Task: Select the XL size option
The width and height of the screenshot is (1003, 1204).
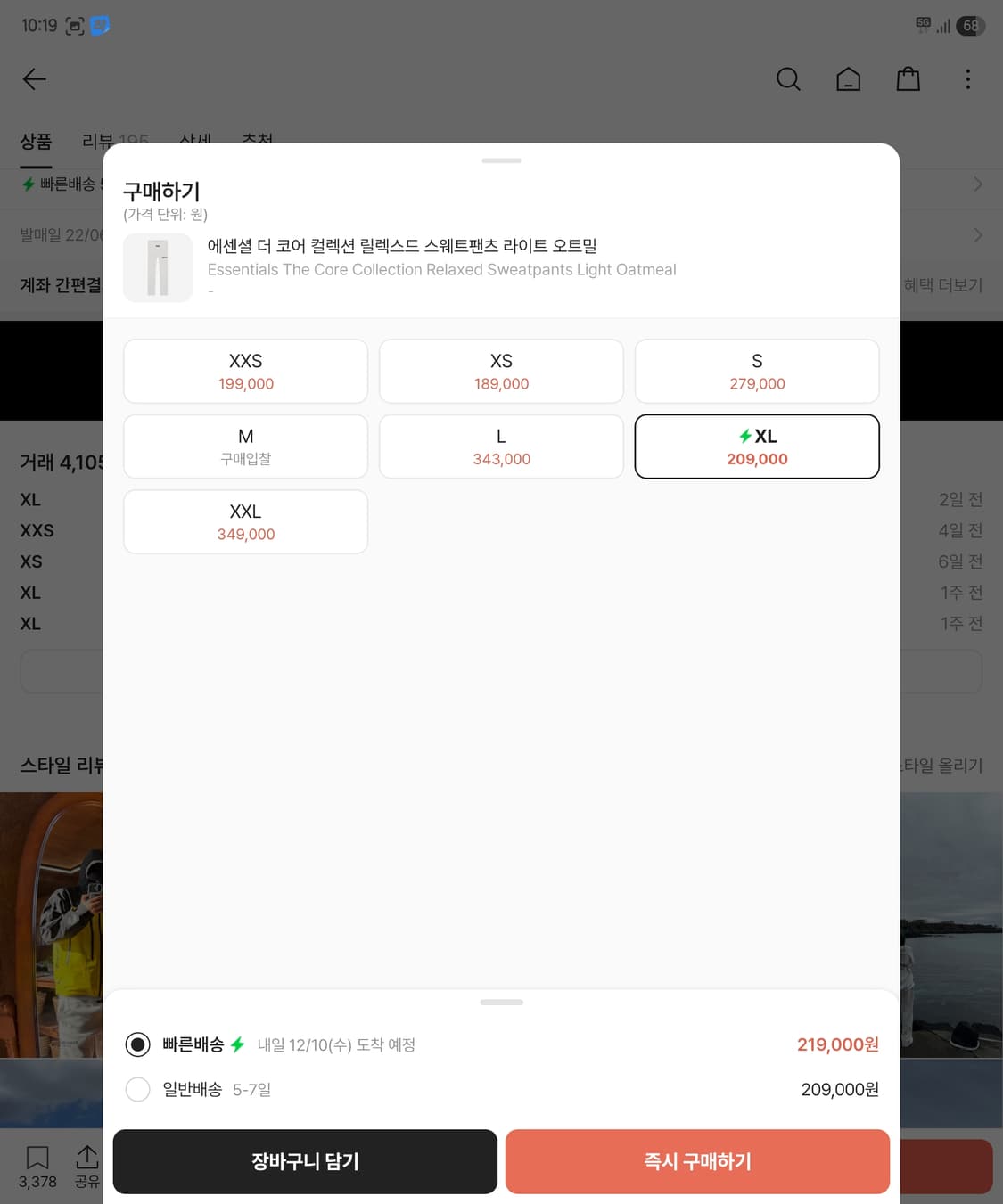Action: pos(756,446)
